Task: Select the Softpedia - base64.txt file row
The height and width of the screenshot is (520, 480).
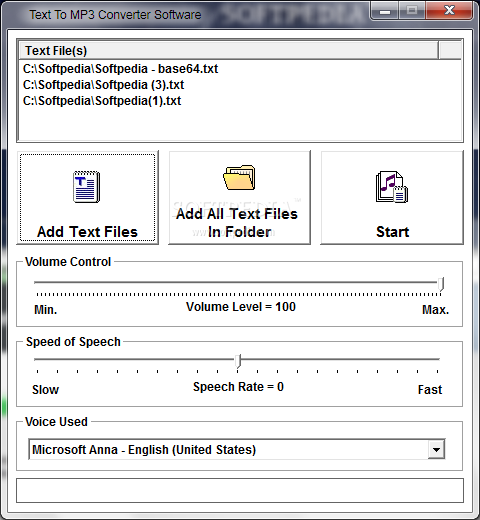Action: coord(120,69)
